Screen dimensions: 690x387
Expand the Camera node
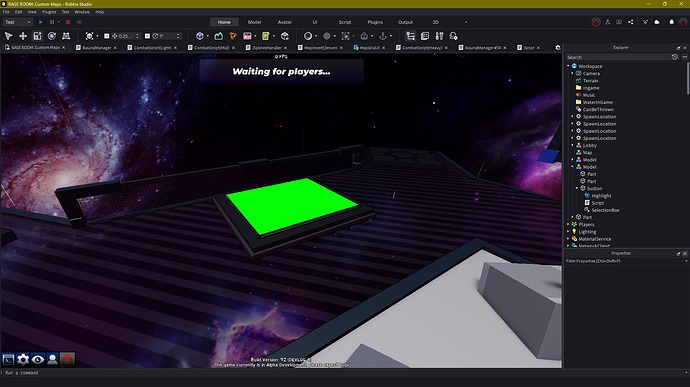point(573,74)
